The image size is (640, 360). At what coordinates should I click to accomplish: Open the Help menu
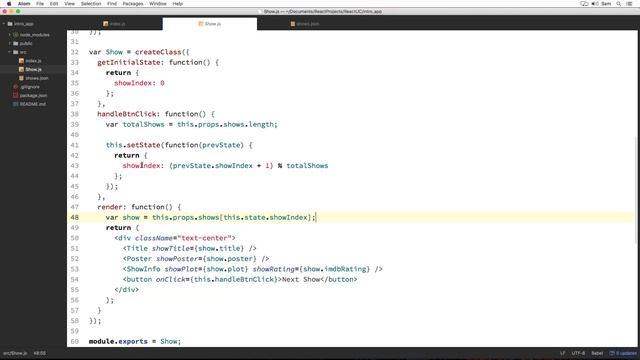(x=178, y=4)
